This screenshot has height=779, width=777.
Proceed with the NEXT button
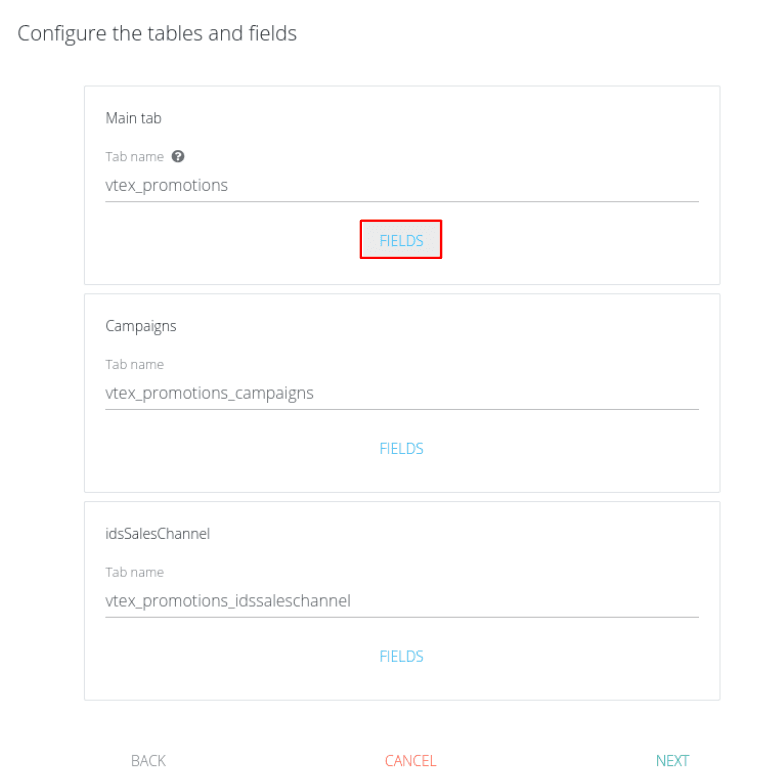672,761
